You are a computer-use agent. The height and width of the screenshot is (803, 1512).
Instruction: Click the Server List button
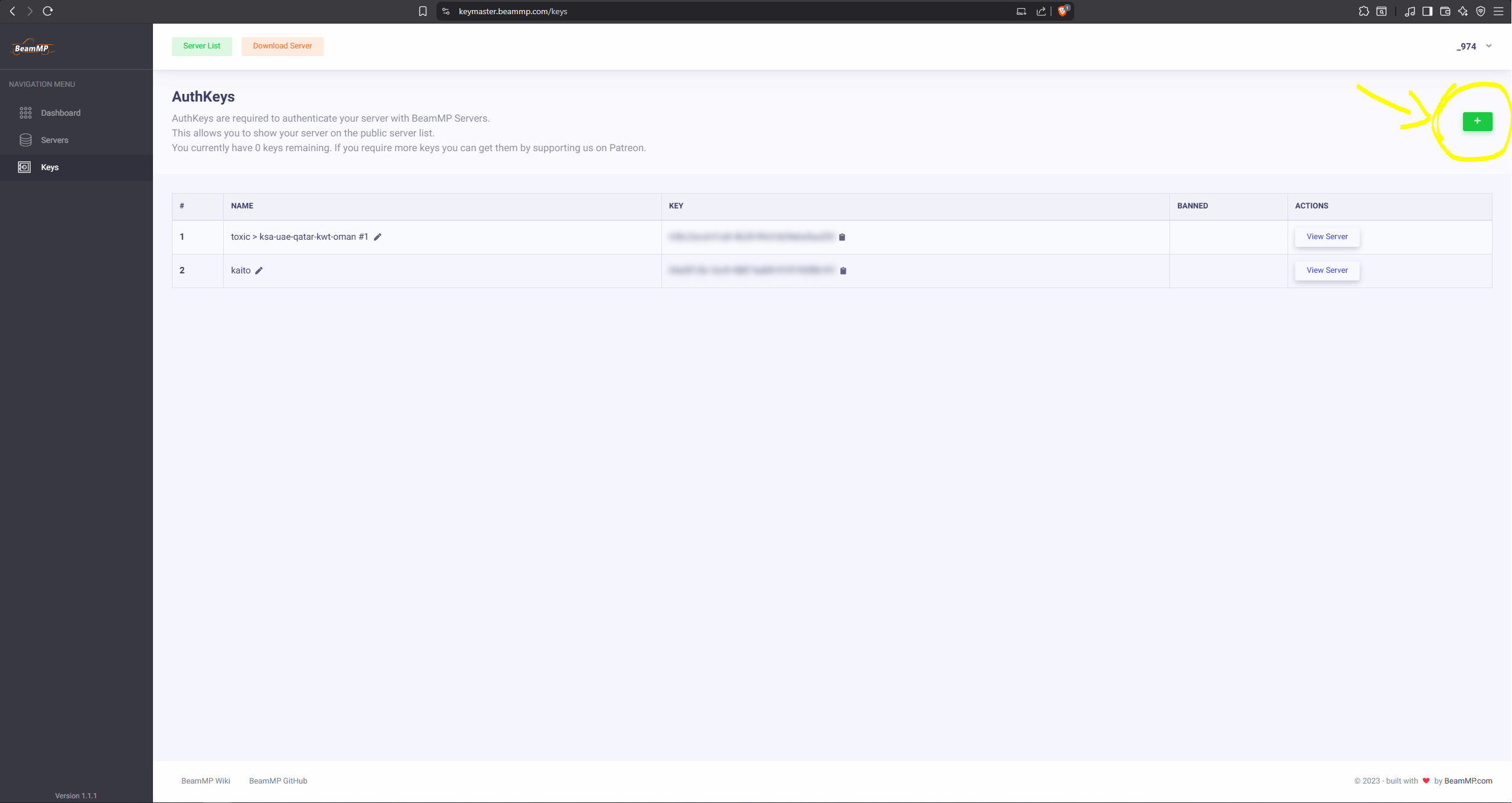pos(201,46)
